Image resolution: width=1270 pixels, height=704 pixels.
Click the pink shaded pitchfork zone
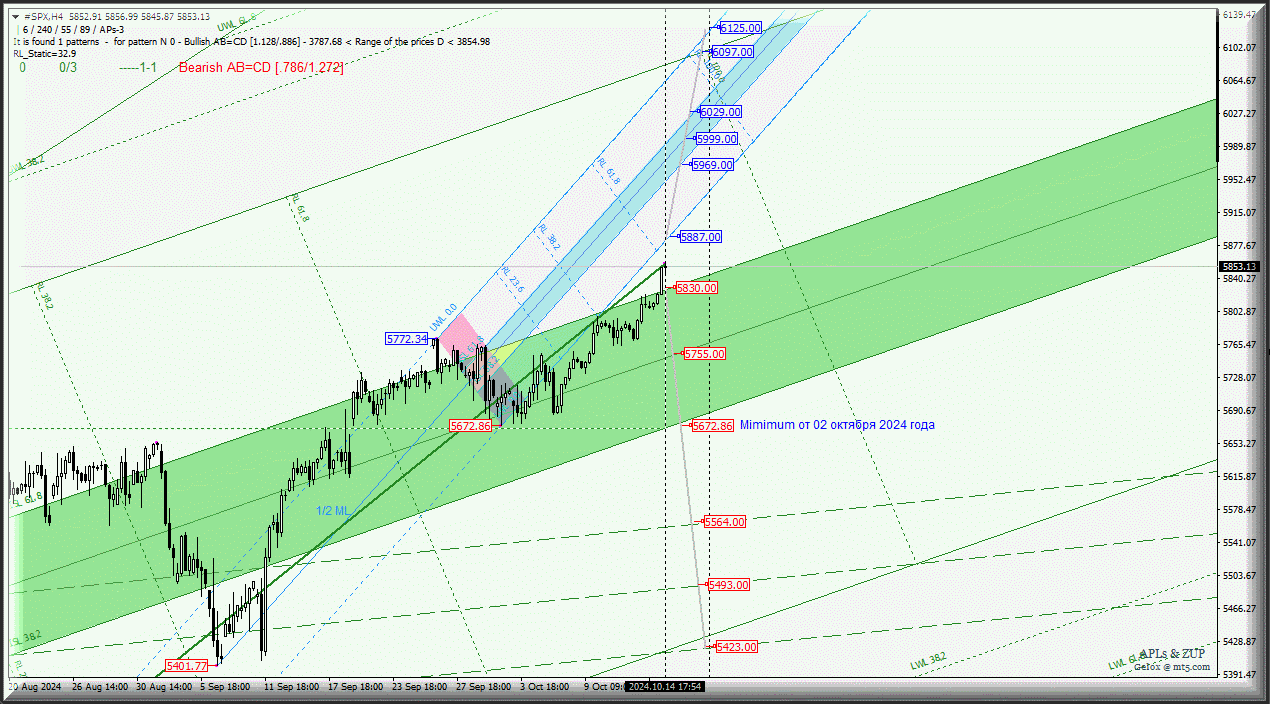point(456,337)
